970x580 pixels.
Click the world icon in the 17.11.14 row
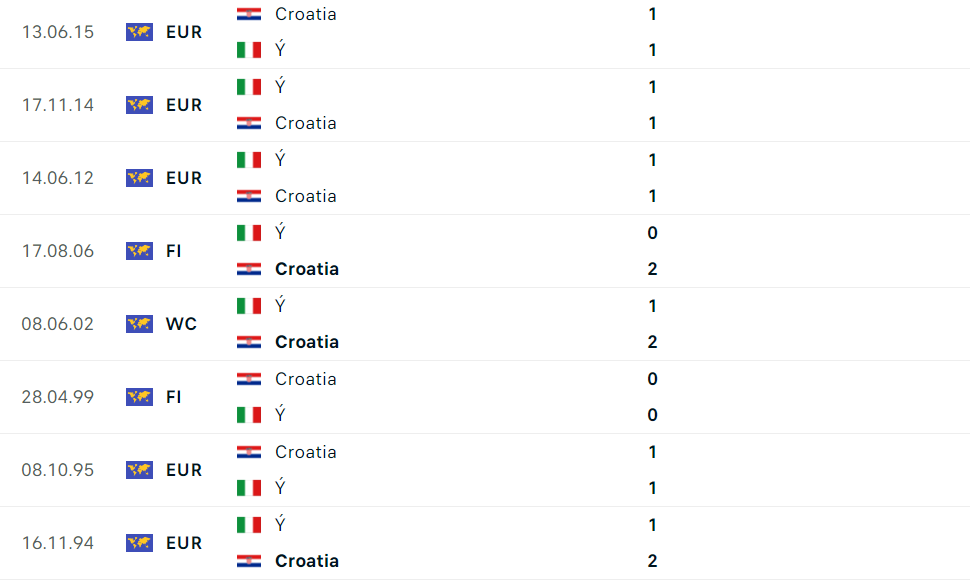pyautogui.click(x=139, y=105)
